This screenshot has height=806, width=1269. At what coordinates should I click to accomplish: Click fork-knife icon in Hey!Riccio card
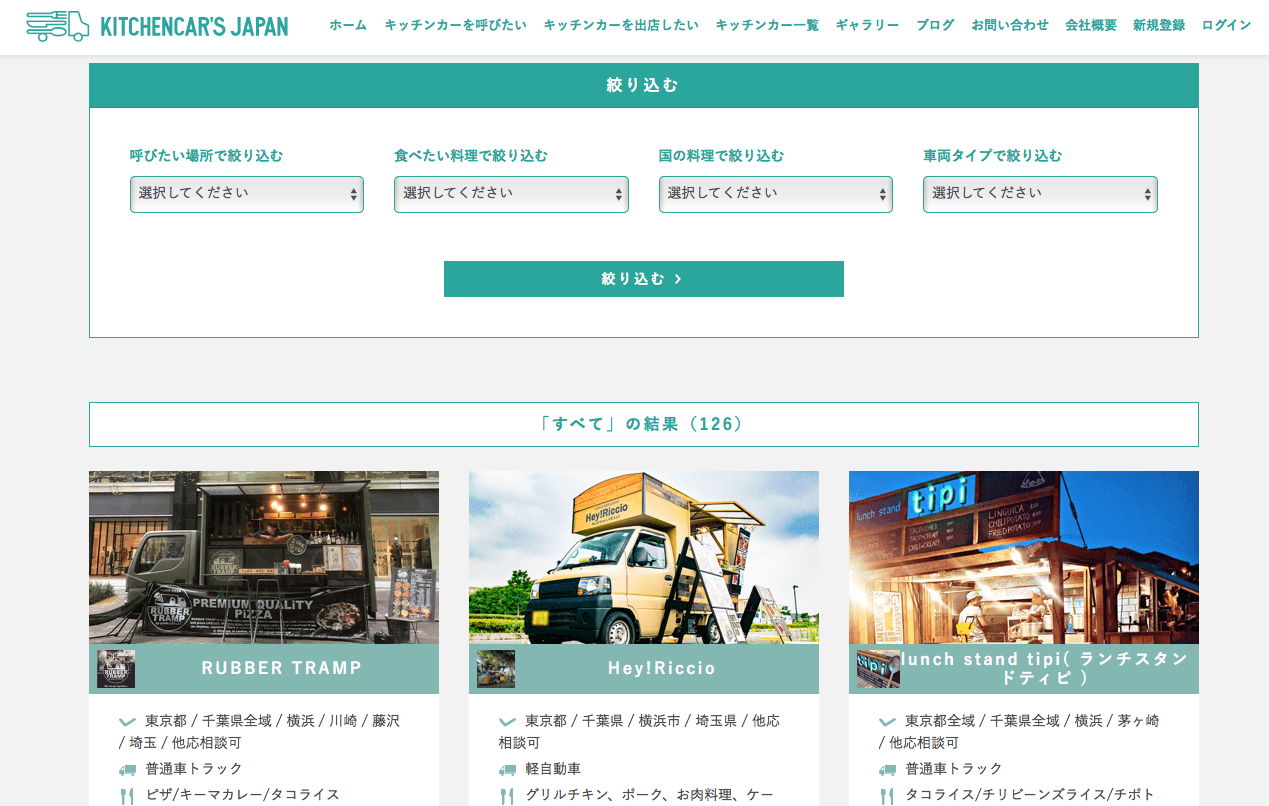coord(507,796)
